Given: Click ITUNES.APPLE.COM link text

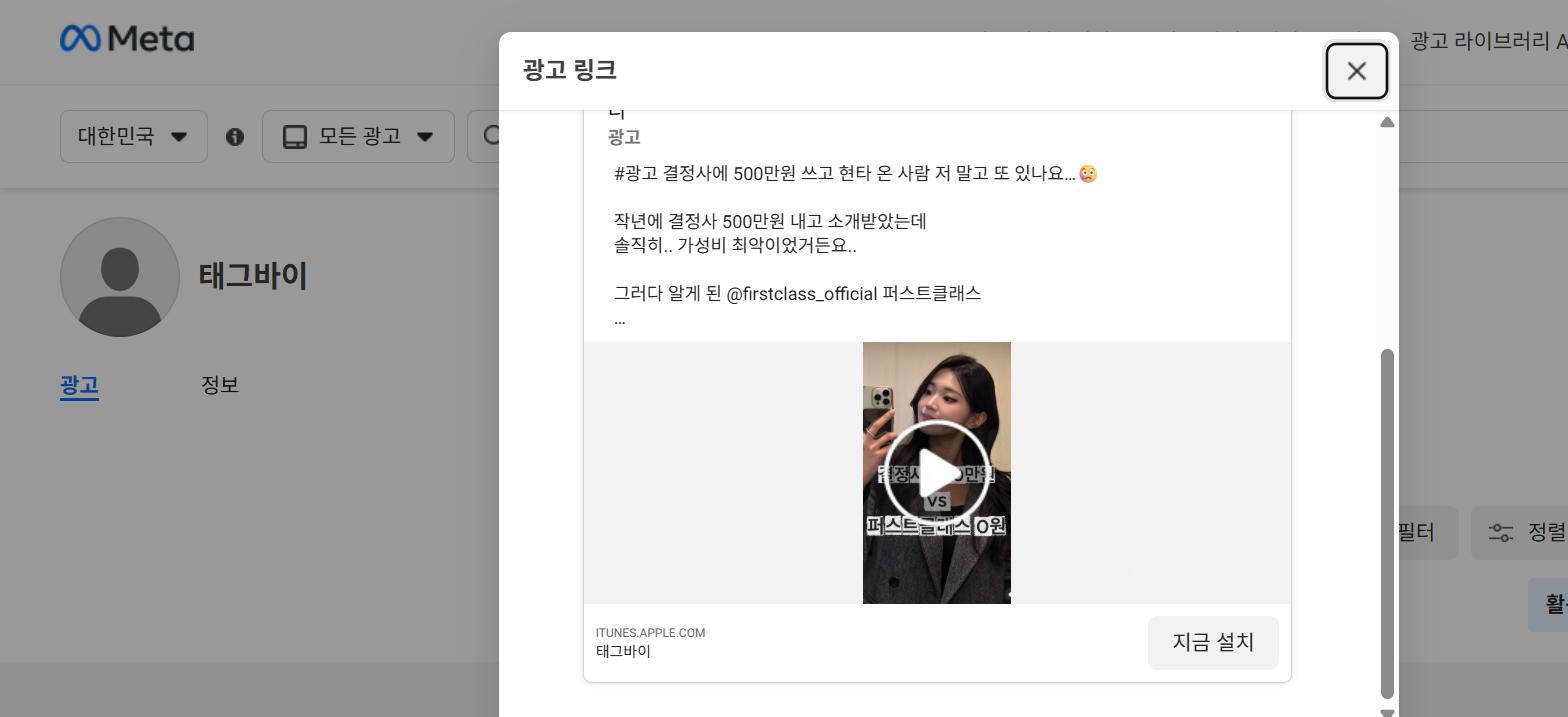Looking at the screenshot, I should 650,633.
